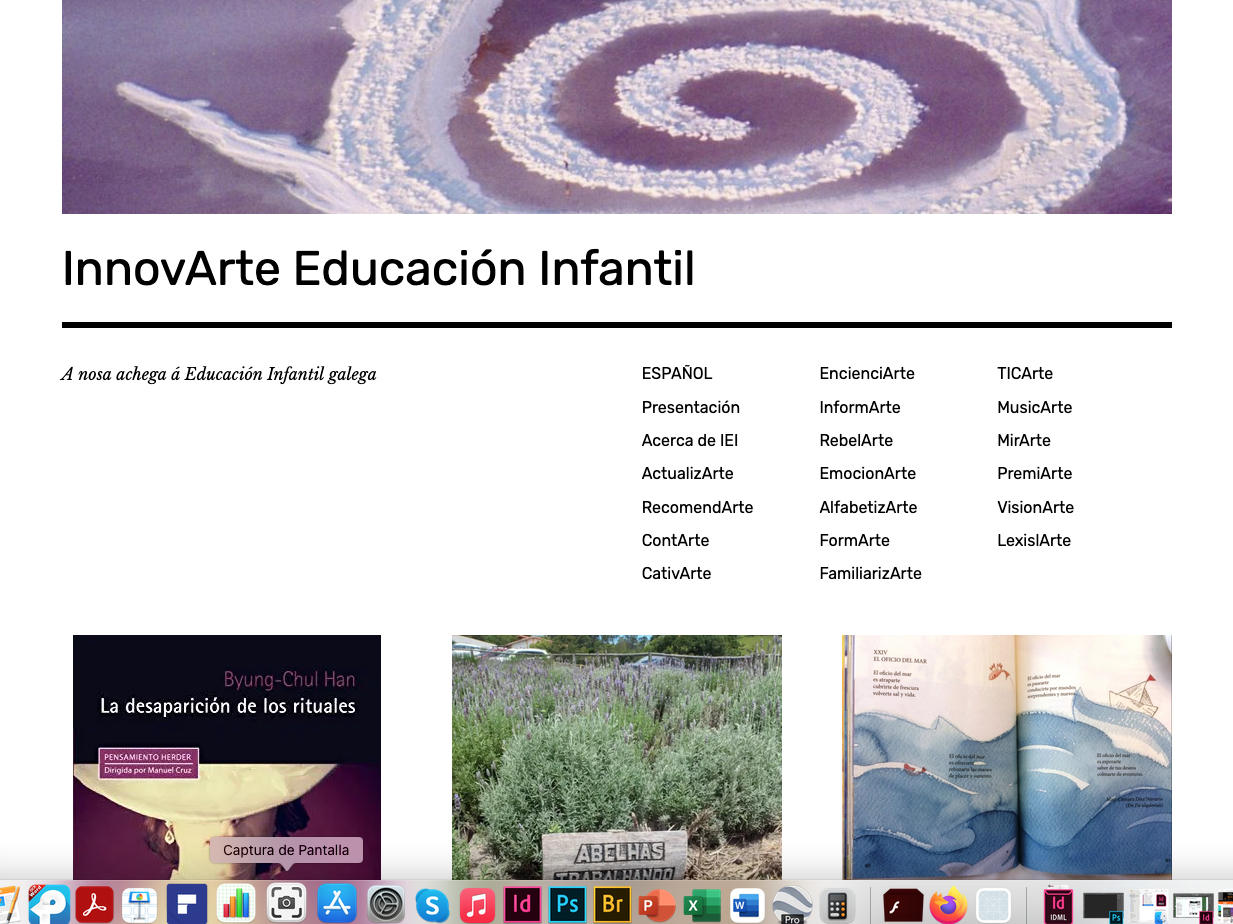
Task: Select the EmocionArte navigation link
Action: [x=867, y=474]
